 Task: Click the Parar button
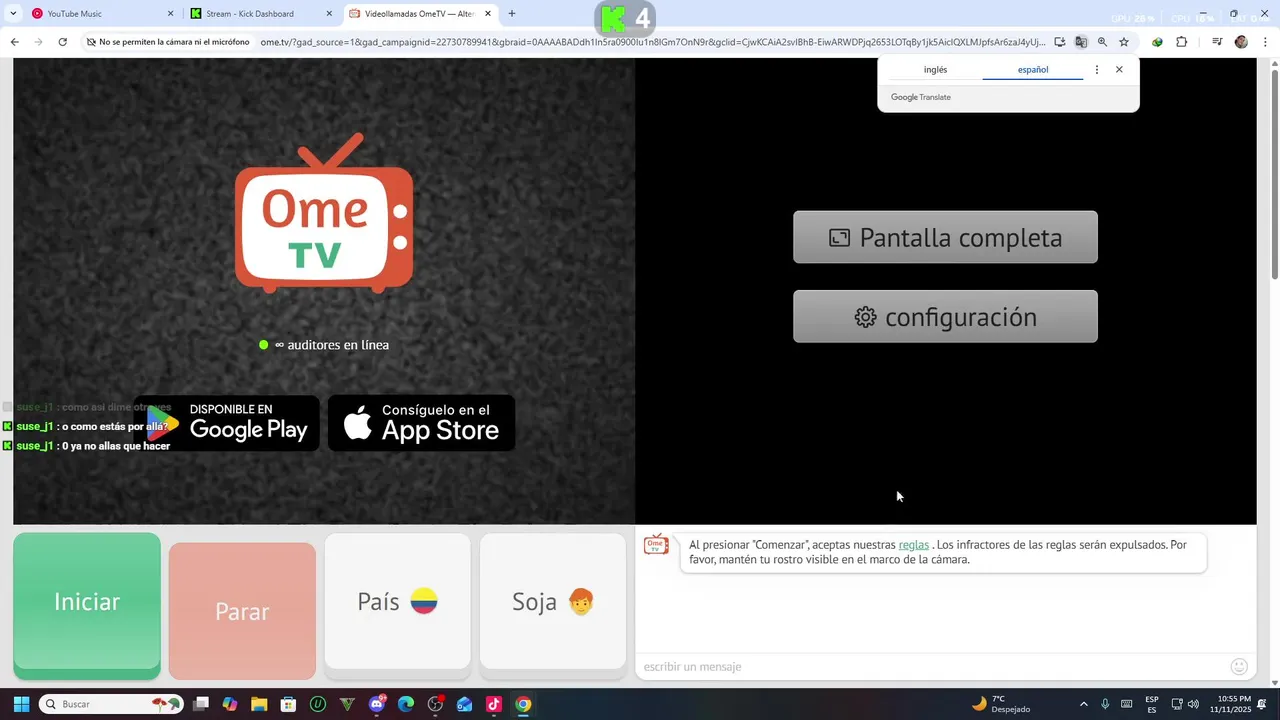242,611
